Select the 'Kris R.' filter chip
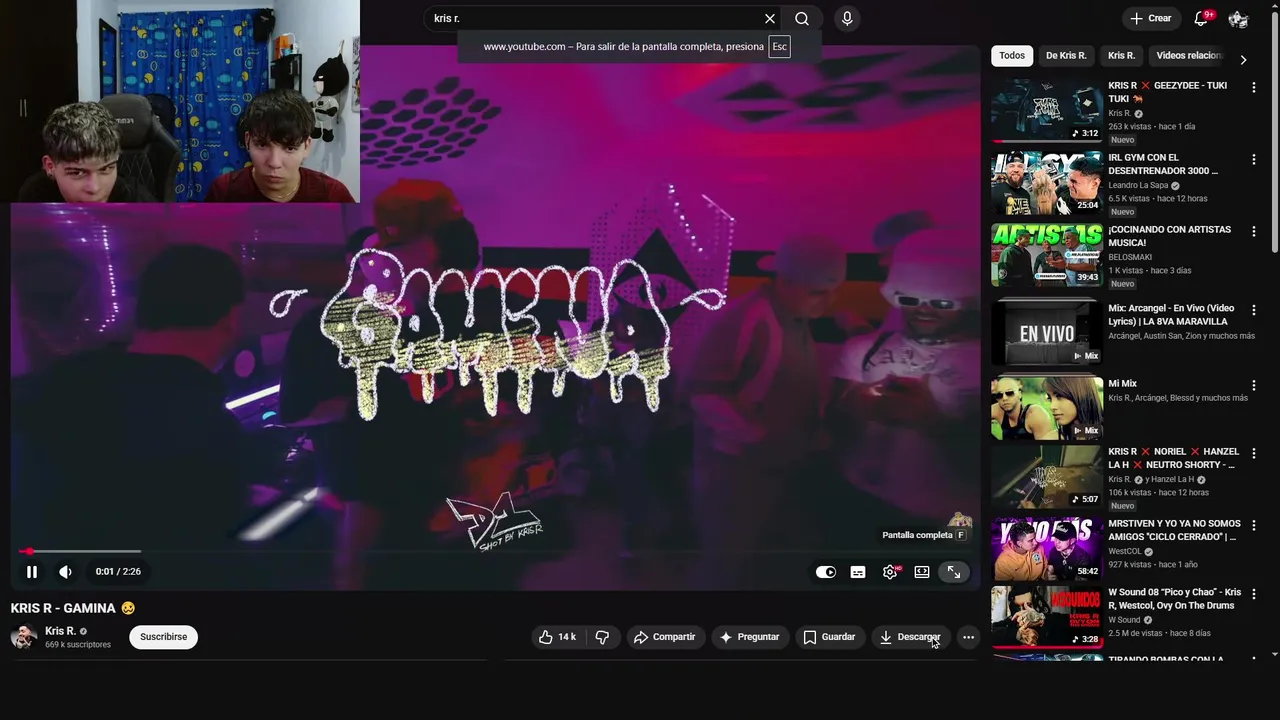Screen dimensions: 1280x720 pyautogui.click(x=1121, y=56)
